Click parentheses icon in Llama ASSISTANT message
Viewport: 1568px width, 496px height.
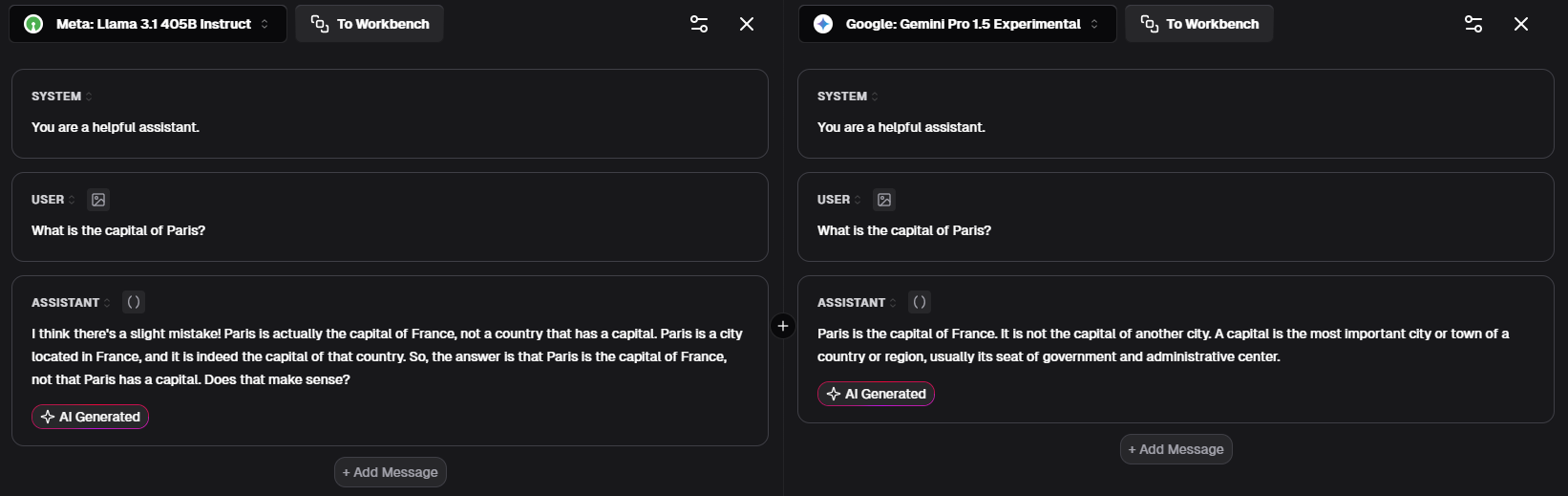134,302
